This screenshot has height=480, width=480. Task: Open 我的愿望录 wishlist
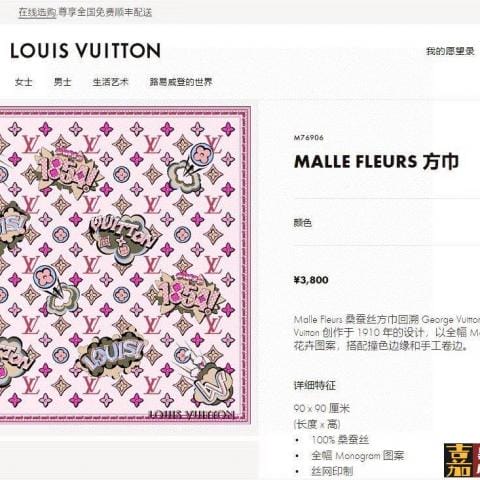point(450,51)
